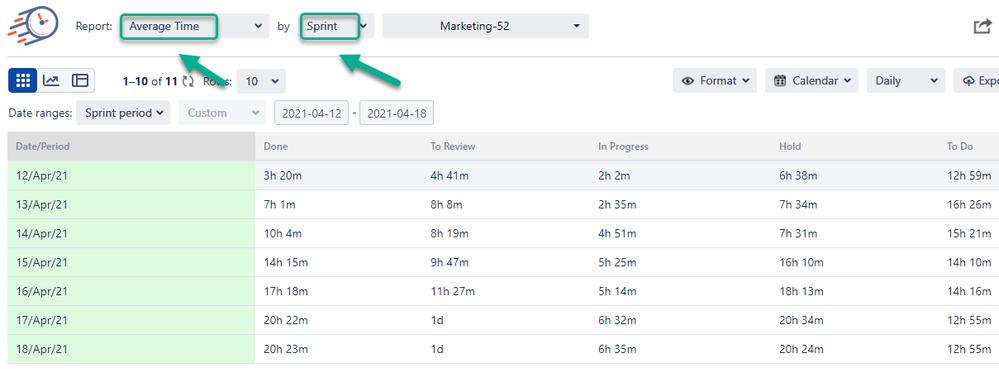The width and height of the screenshot is (999, 369).
Task: Switch to grid table view
Action: tap(23, 80)
